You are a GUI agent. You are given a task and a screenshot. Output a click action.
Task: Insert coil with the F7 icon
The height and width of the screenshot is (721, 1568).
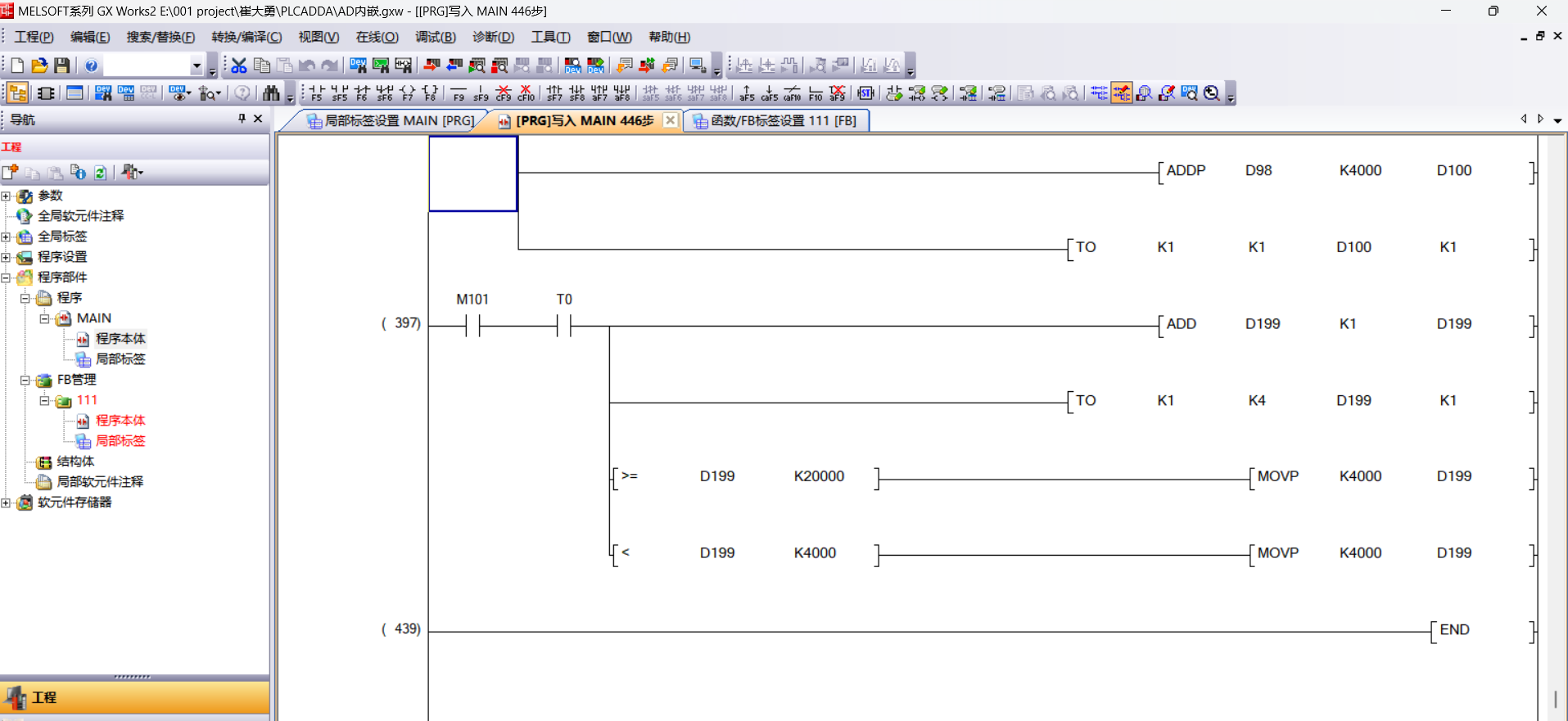tap(408, 93)
